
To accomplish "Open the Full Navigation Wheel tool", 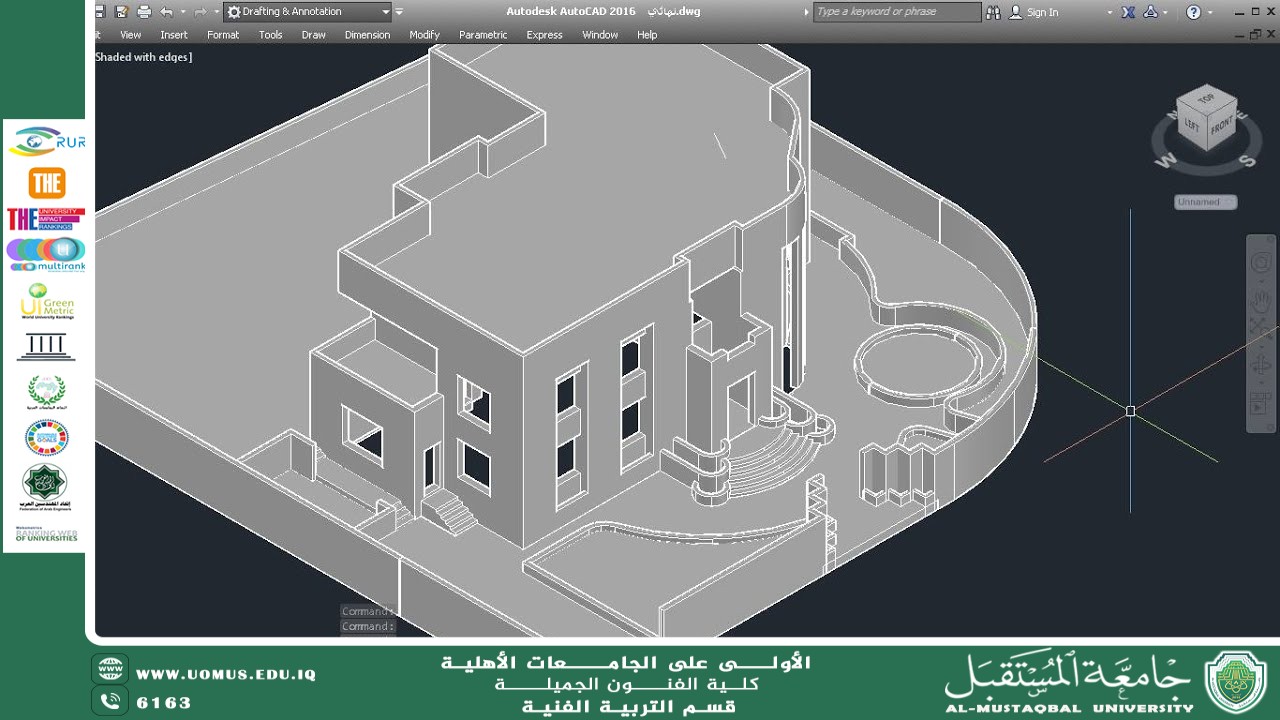I will click(1260, 264).
